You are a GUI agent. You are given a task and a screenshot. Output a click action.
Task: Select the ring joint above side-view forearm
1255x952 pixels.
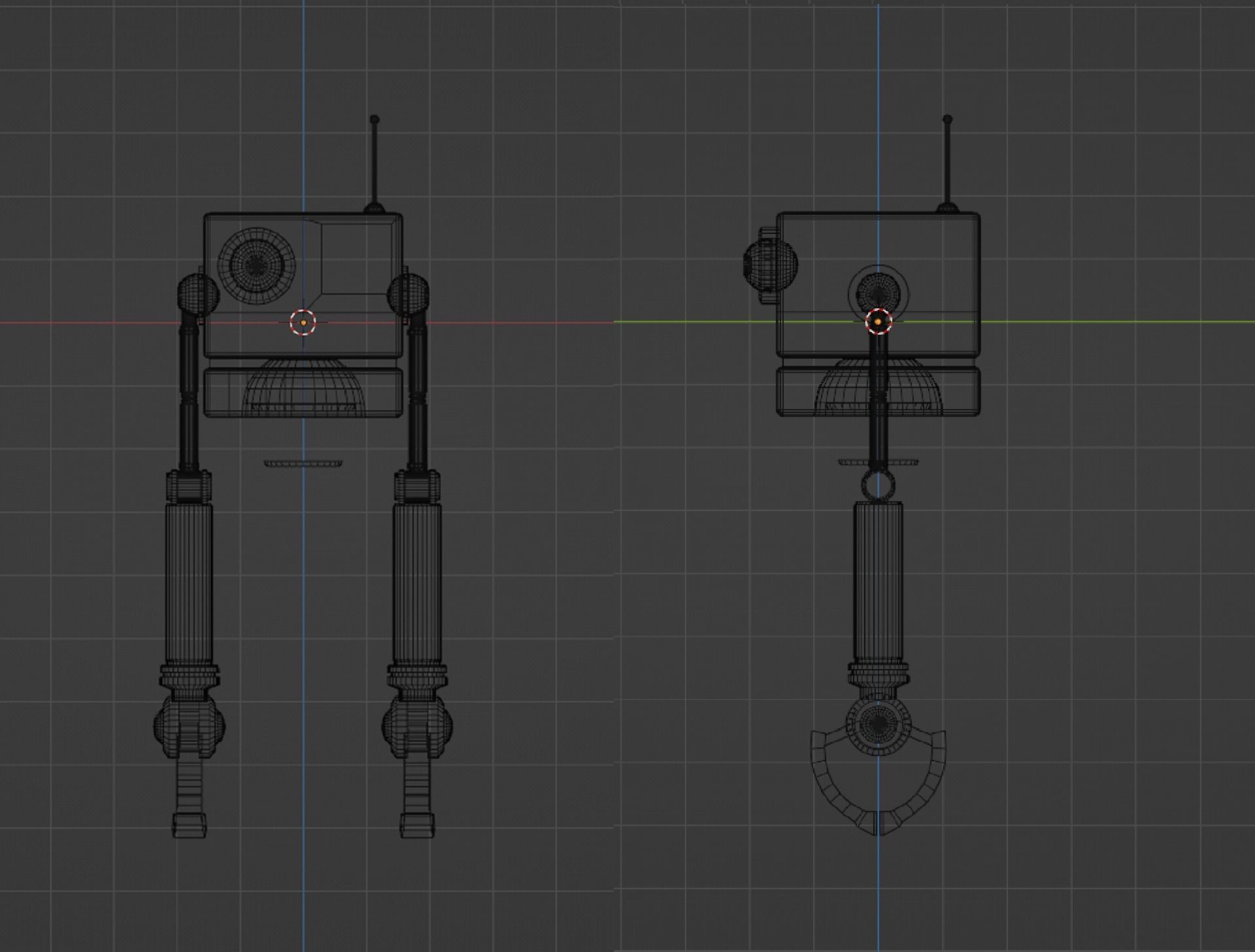coord(878,484)
